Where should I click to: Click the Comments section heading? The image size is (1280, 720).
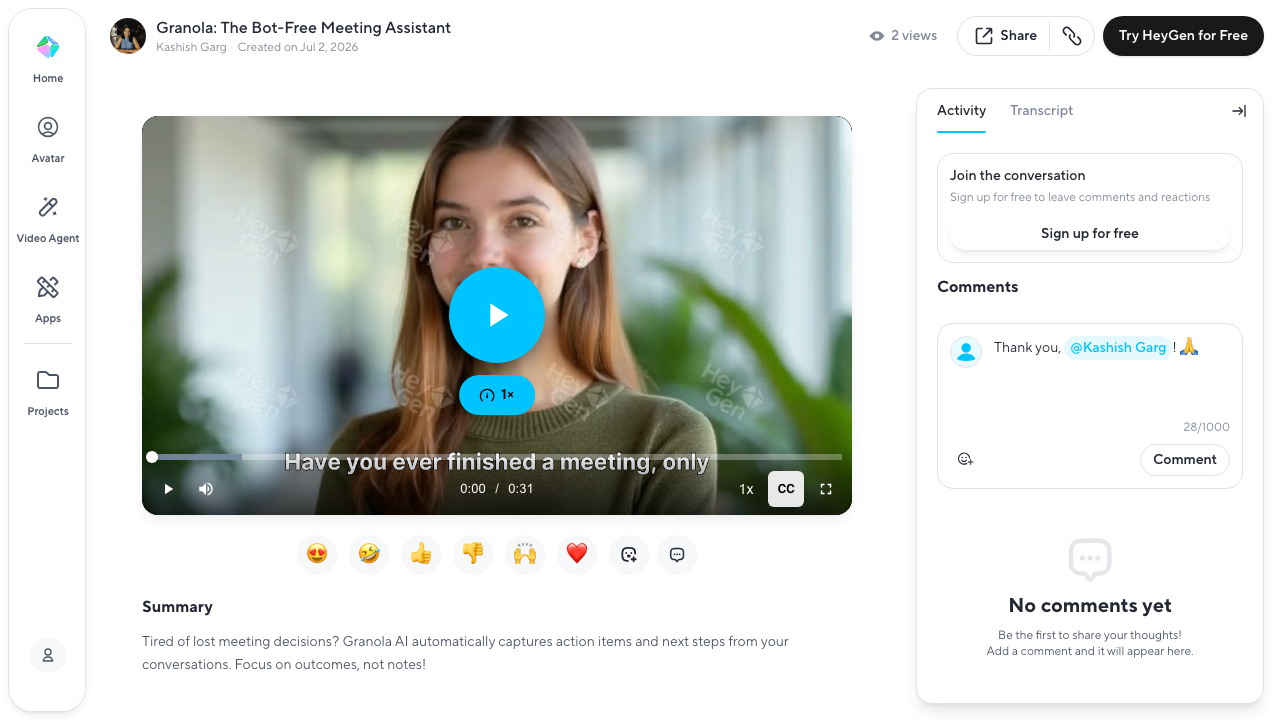pyautogui.click(x=978, y=287)
